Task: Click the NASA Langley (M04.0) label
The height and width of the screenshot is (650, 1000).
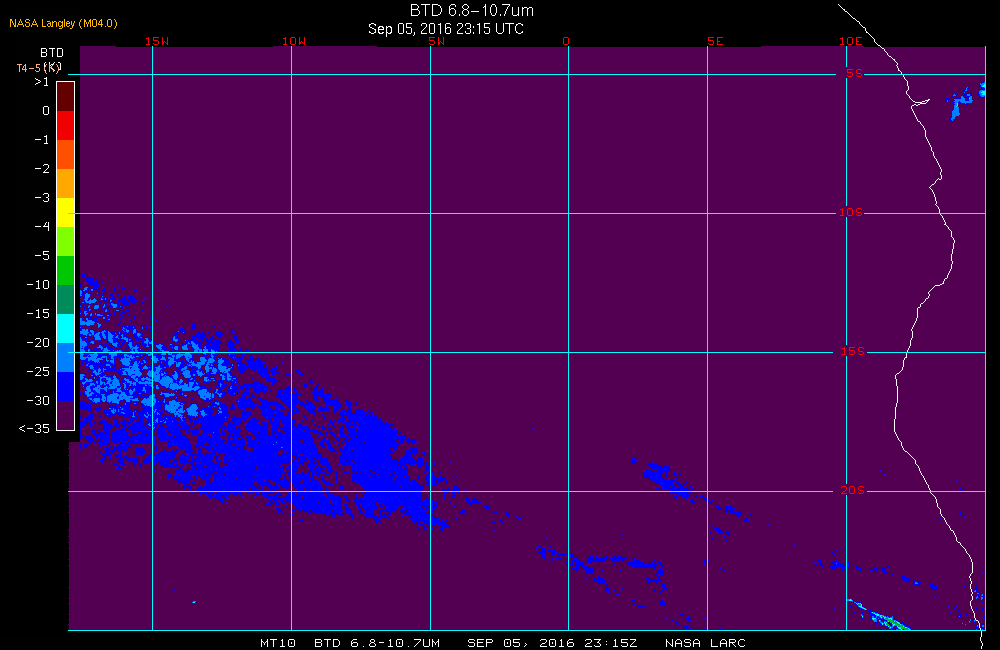Action: [63, 24]
